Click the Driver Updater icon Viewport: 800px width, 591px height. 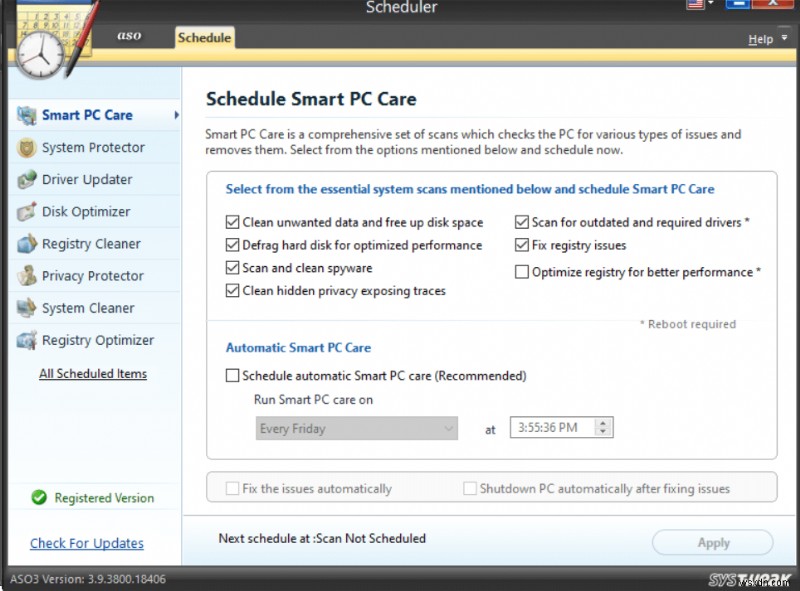click(x=27, y=180)
